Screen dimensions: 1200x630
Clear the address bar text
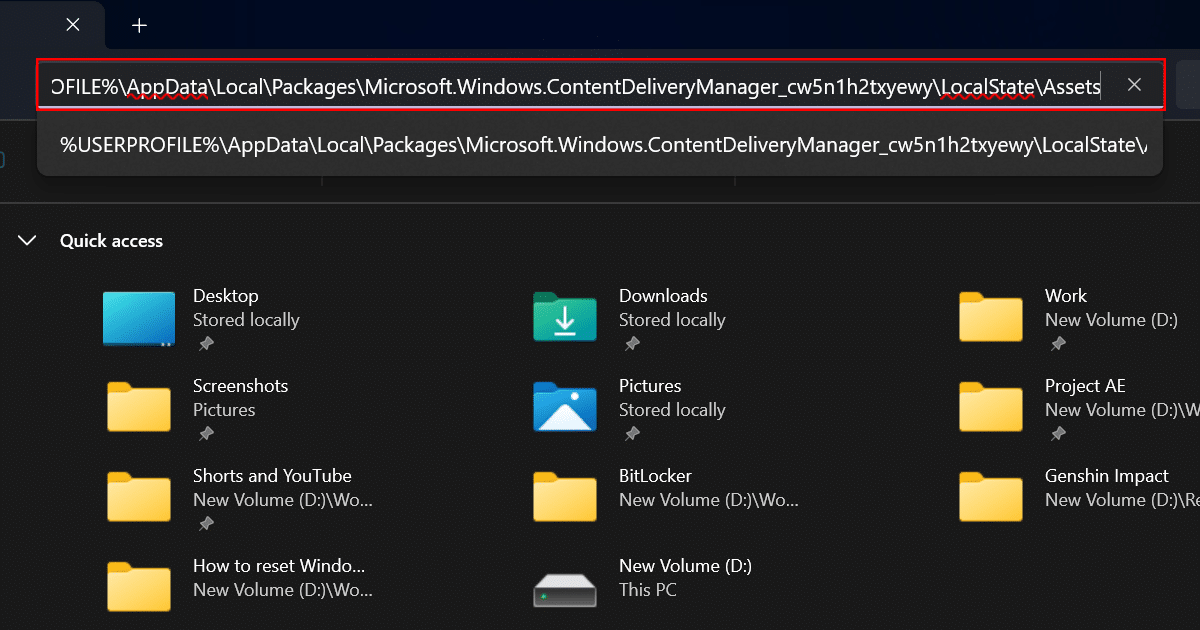1134,84
